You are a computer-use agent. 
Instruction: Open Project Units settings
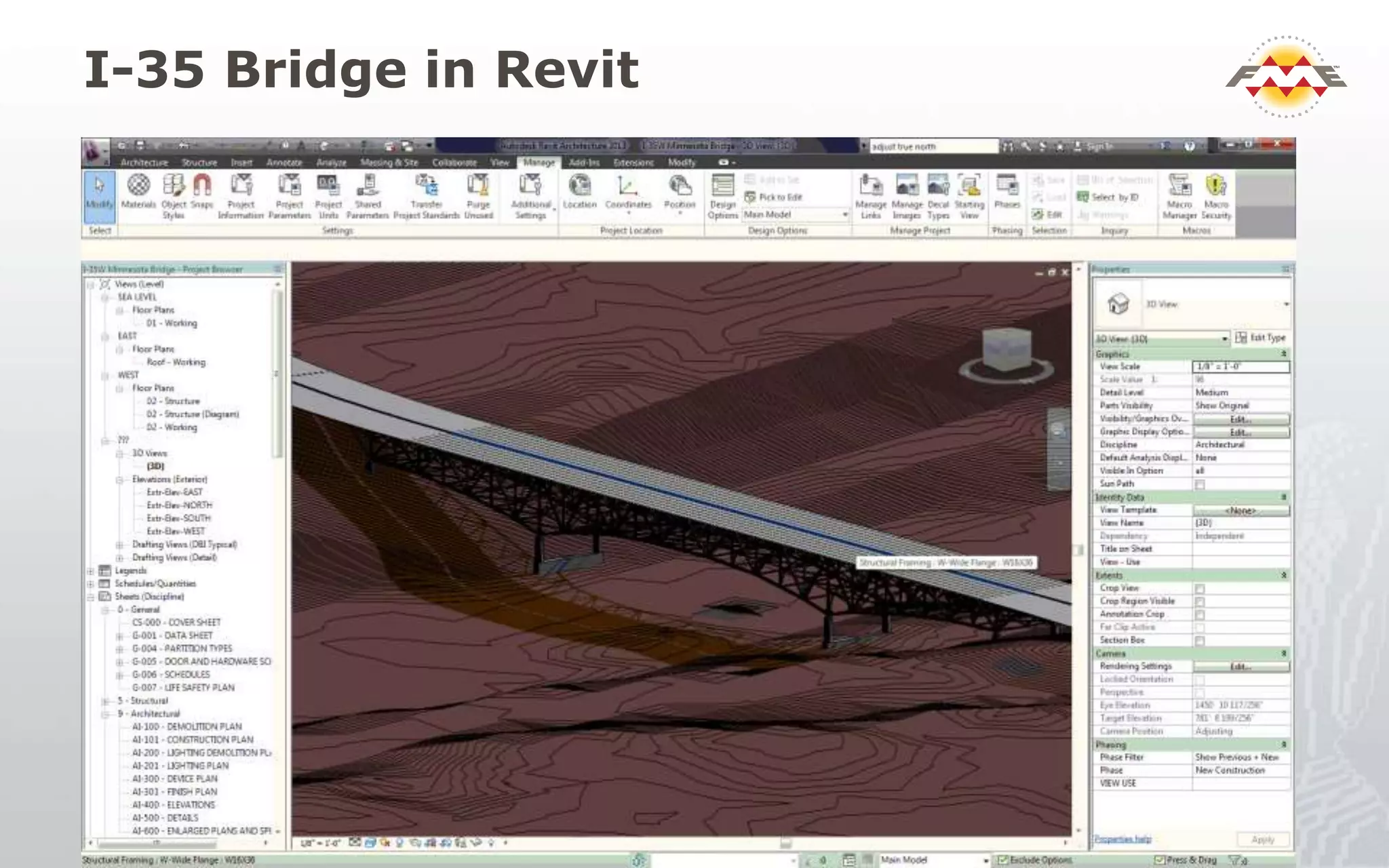(328, 197)
